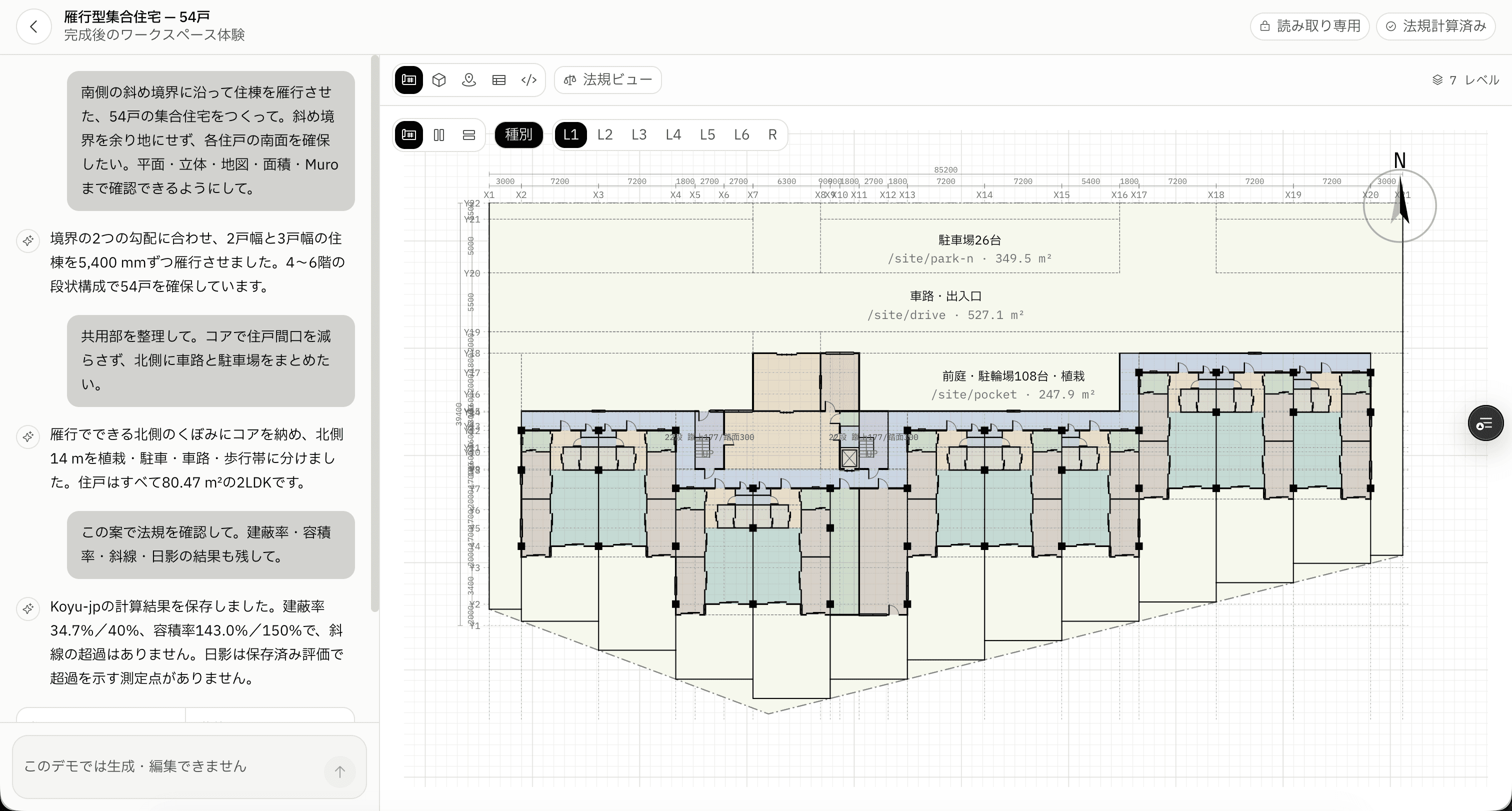The height and width of the screenshot is (811, 1512).
Task: Click the disabled chat input field
Action: (189, 766)
